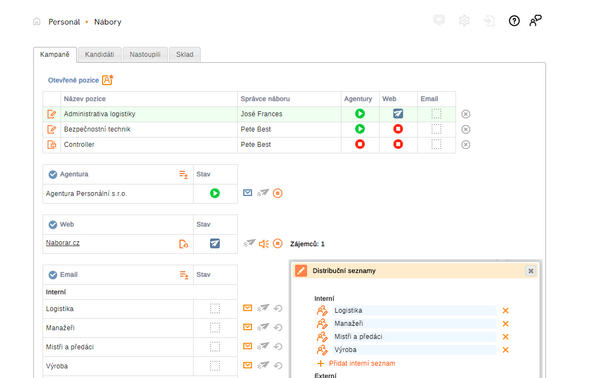The height and width of the screenshot is (378, 600).
Task: Open Personál in the breadcrumb
Action: (64, 22)
